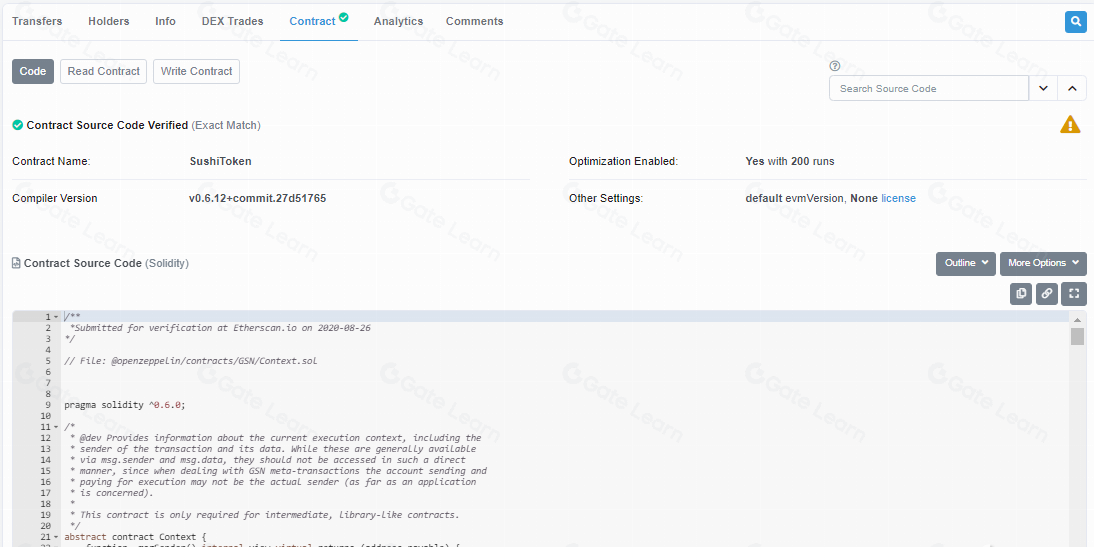Open the license link
Image resolution: width=1094 pixels, height=547 pixels.
[x=898, y=198]
